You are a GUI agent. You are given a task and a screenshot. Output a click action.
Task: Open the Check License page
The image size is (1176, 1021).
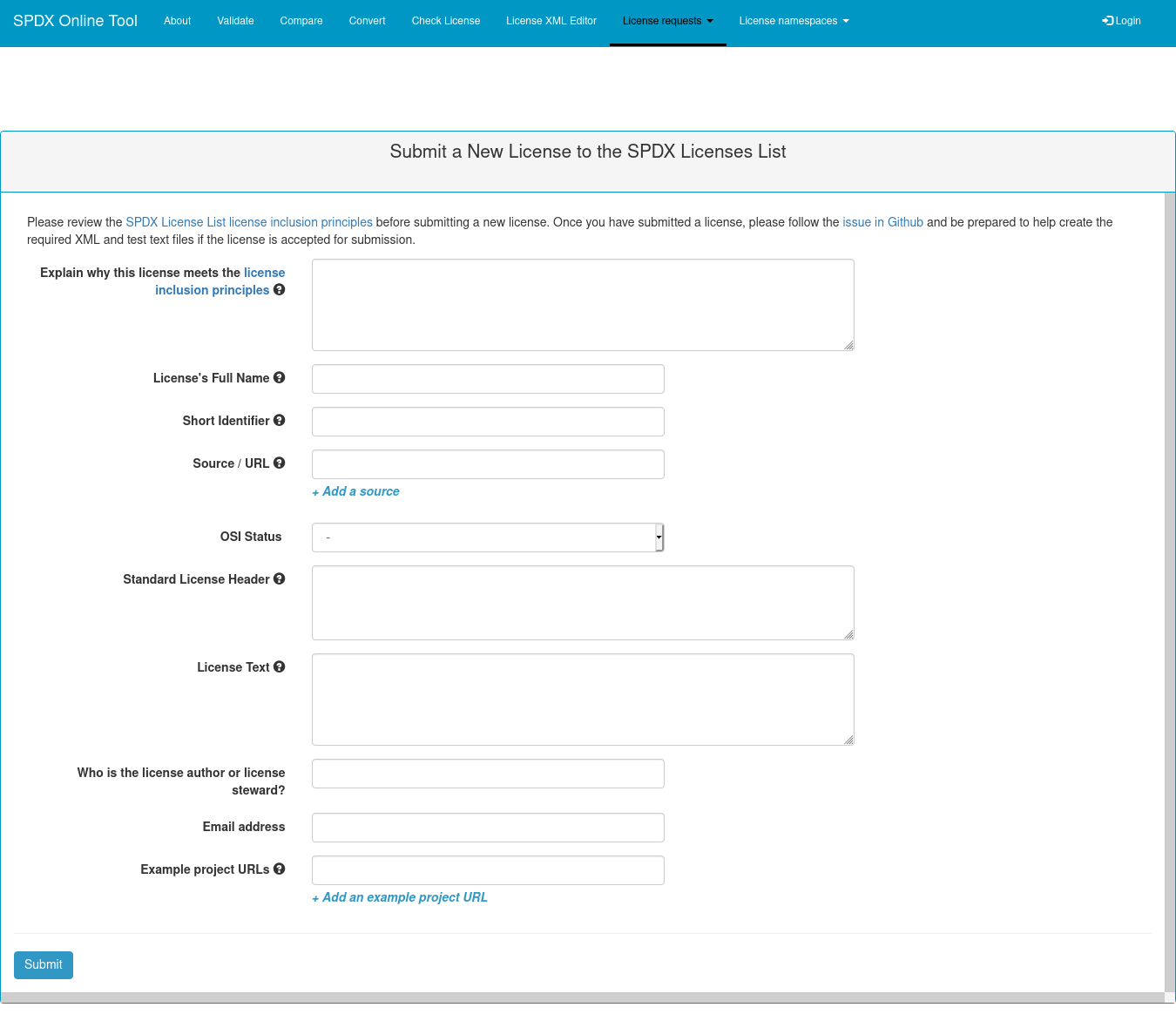[445, 20]
